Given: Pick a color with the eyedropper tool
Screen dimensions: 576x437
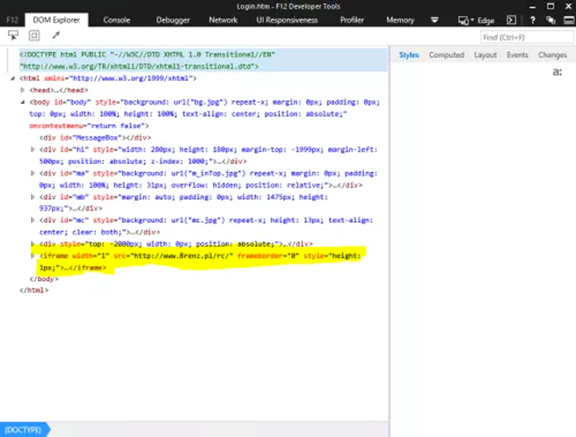Looking at the screenshot, I should [56, 35].
